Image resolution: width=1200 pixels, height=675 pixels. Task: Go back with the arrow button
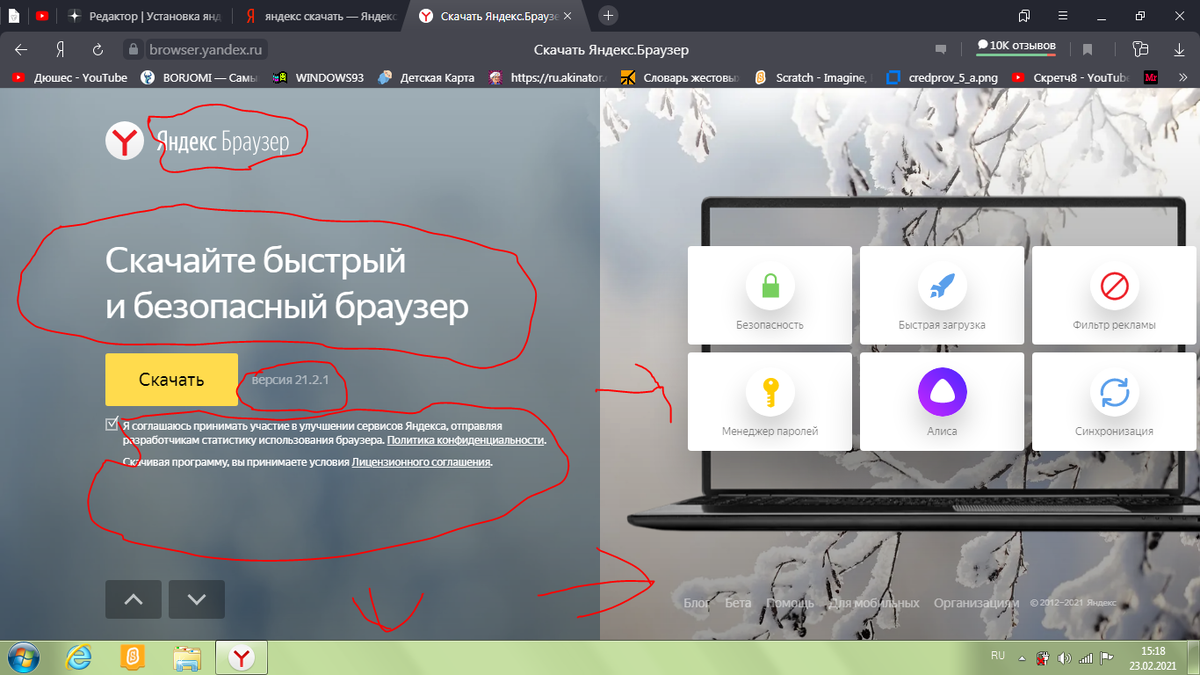[x=21, y=49]
